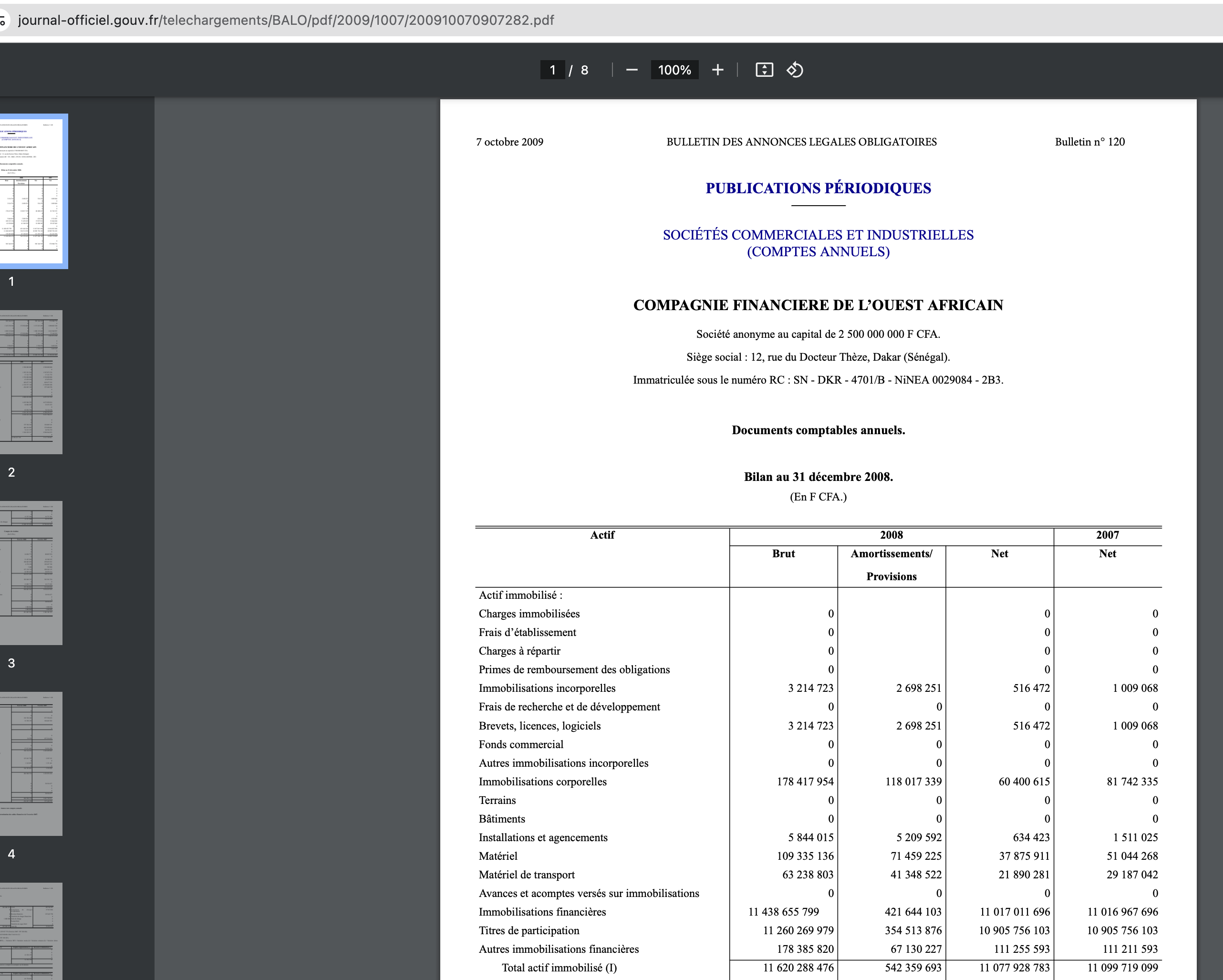The height and width of the screenshot is (980, 1223).
Task: Click the date 7 octobre 2009
Action: click(509, 142)
